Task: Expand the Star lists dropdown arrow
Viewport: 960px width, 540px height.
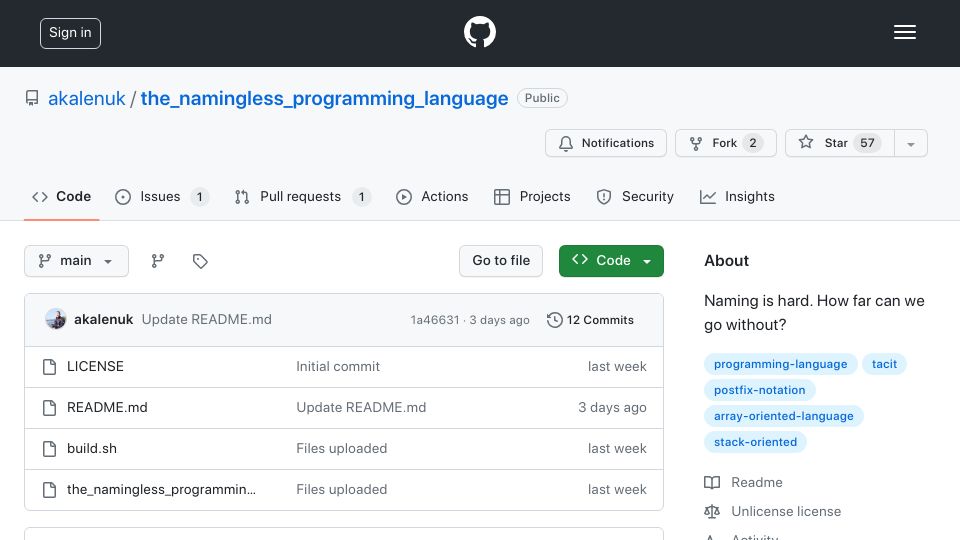Action: (x=911, y=143)
